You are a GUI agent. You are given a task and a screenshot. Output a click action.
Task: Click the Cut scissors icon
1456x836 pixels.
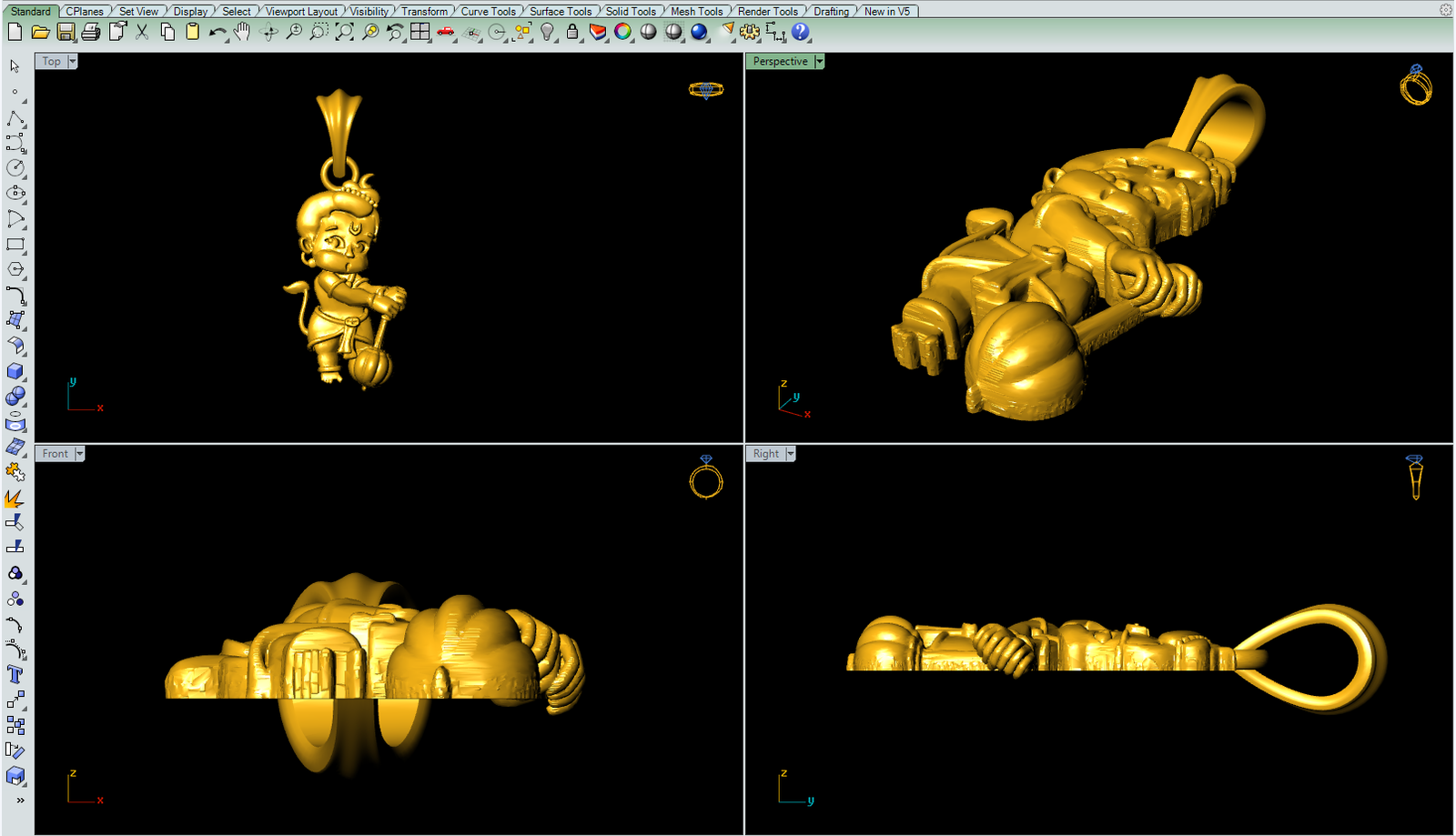pyautogui.click(x=142, y=32)
